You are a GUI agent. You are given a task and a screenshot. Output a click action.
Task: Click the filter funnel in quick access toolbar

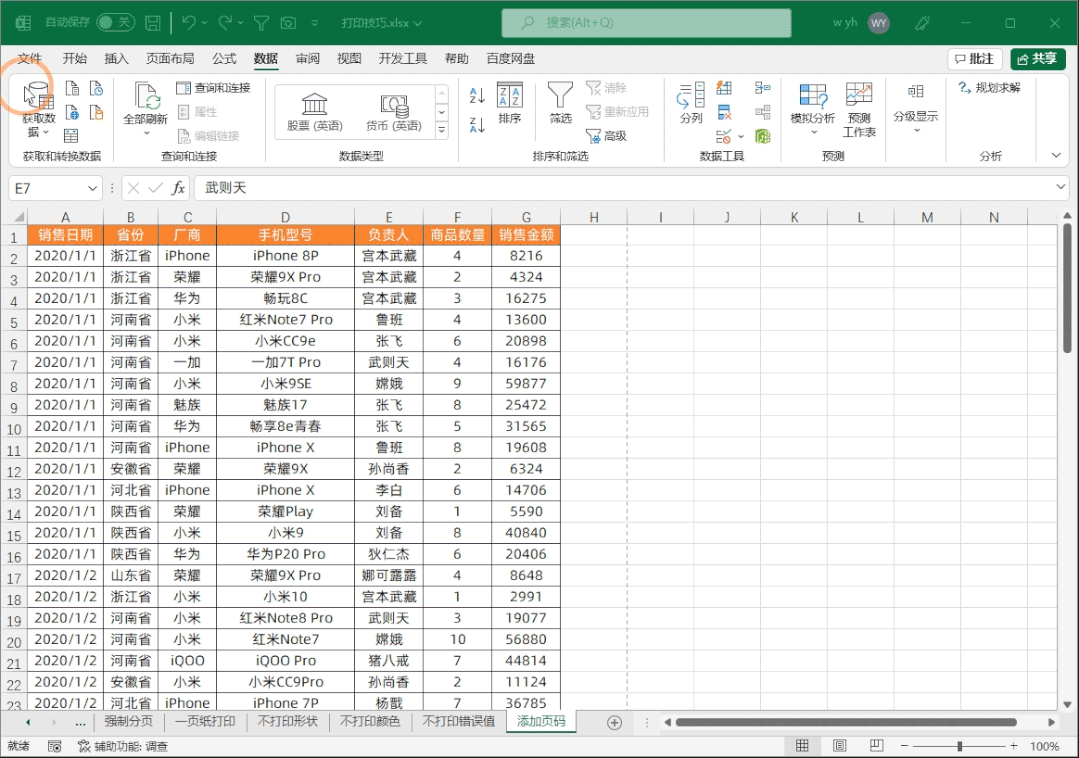pyautogui.click(x=261, y=23)
